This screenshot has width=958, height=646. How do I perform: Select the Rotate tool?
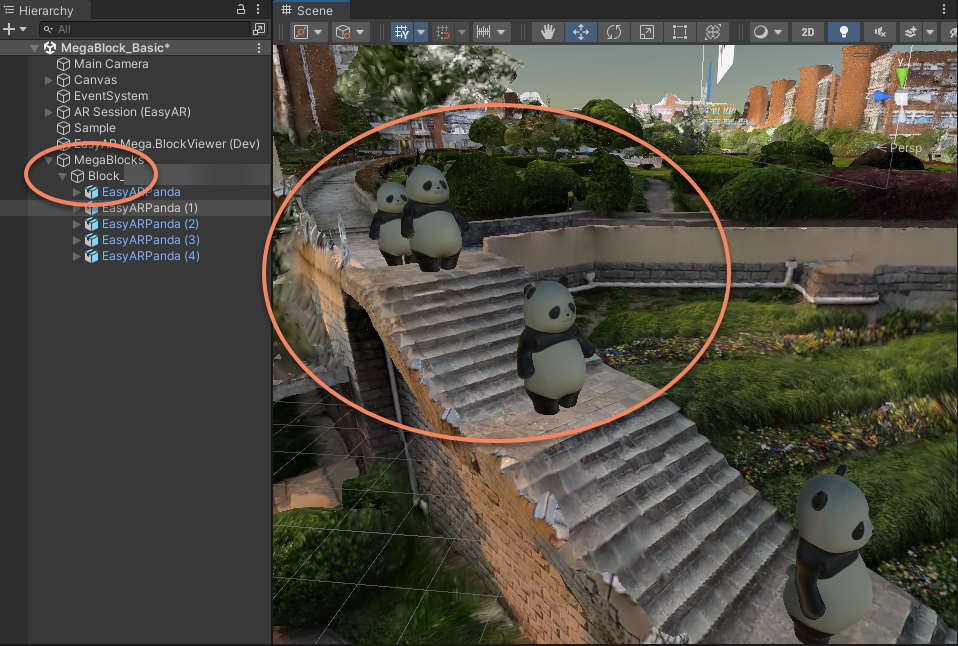point(614,32)
